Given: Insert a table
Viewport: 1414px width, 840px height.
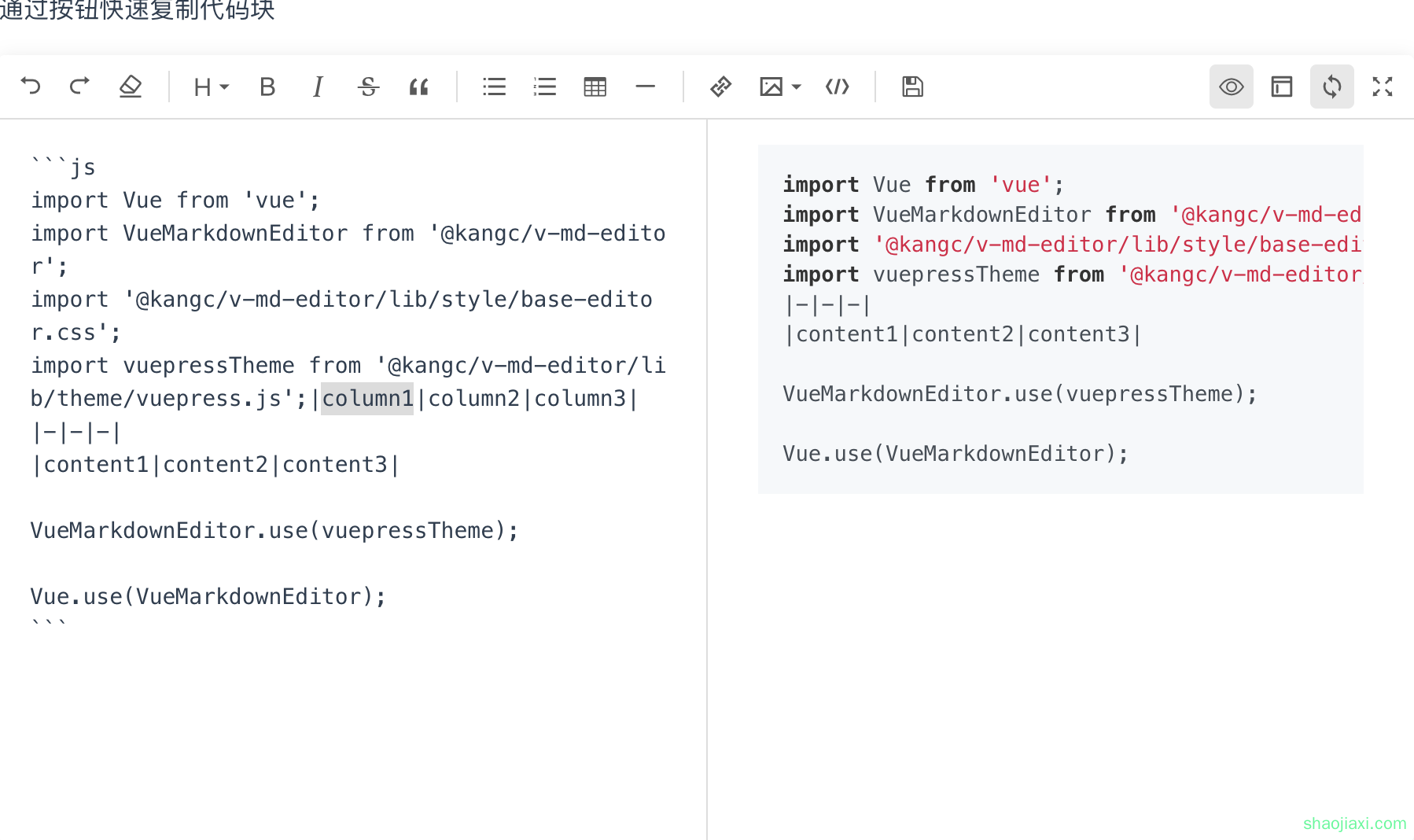Looking at the screenshot, I should [x=595, y=87].
